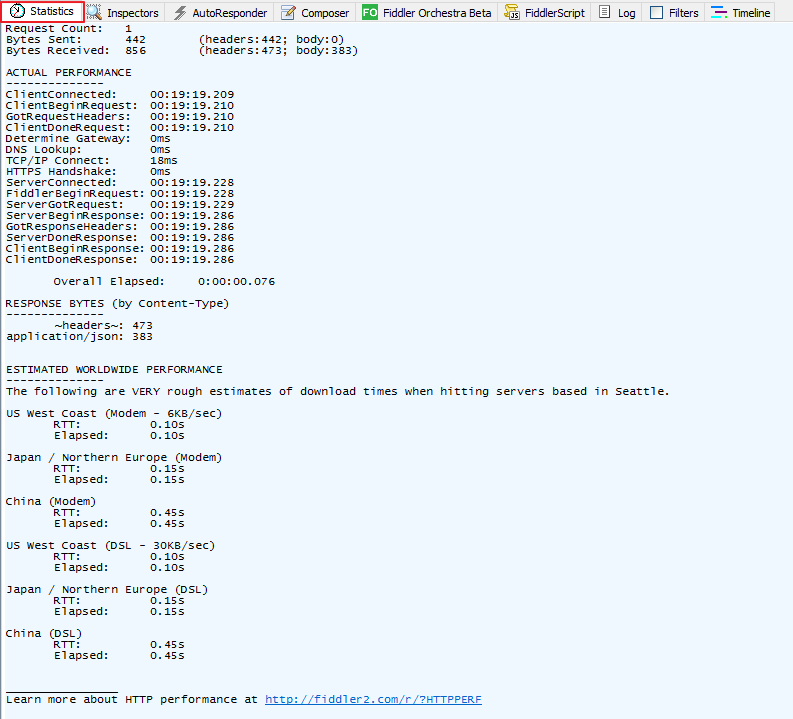
Task: Open the AutoResponder tab
Action: (229, 13)
